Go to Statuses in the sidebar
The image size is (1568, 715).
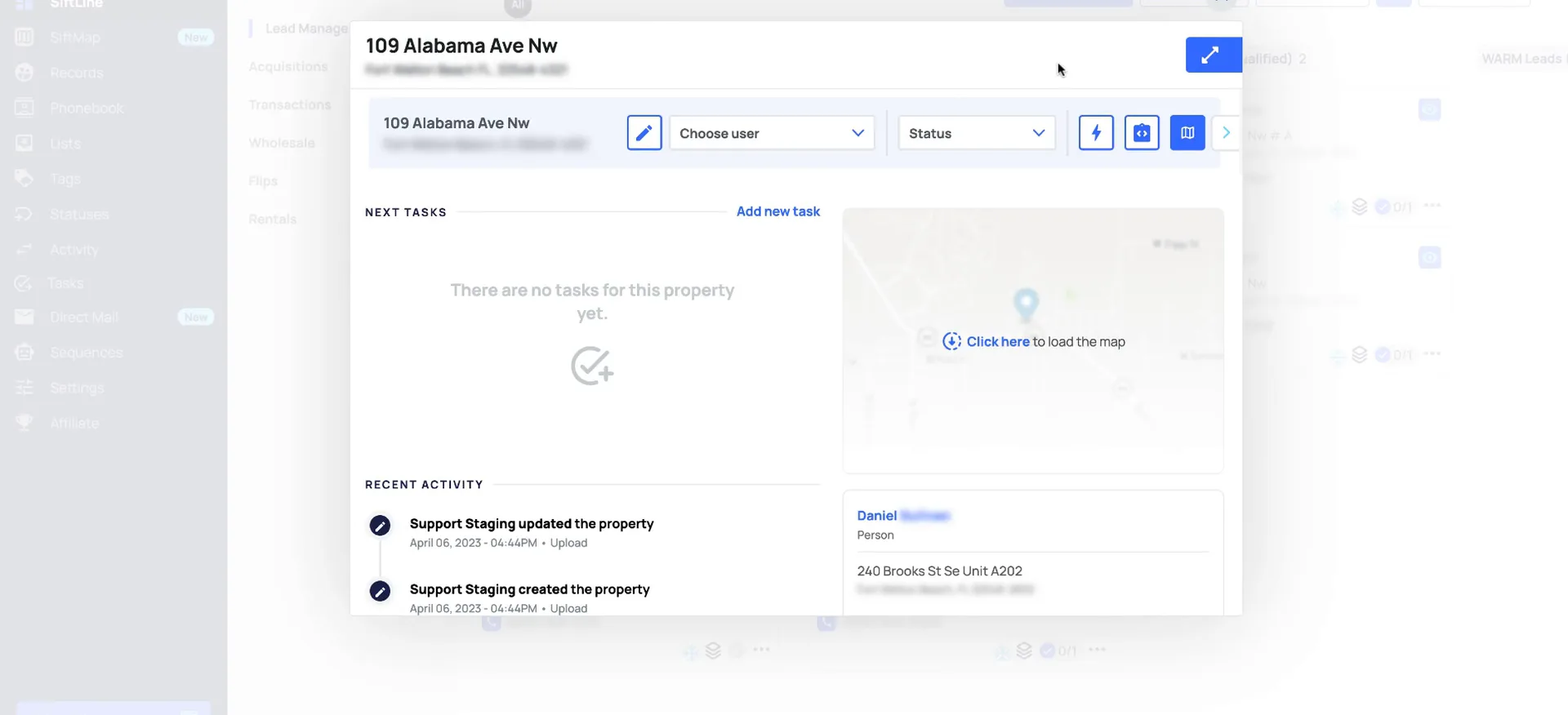(79, 214)
